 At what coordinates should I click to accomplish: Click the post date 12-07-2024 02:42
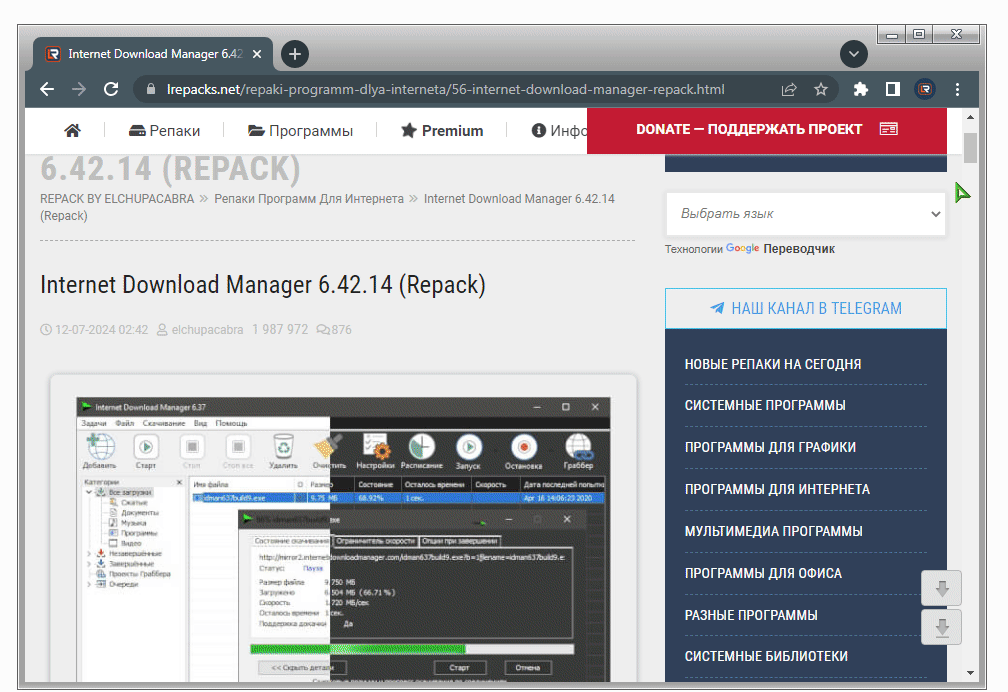click(102, 330)
